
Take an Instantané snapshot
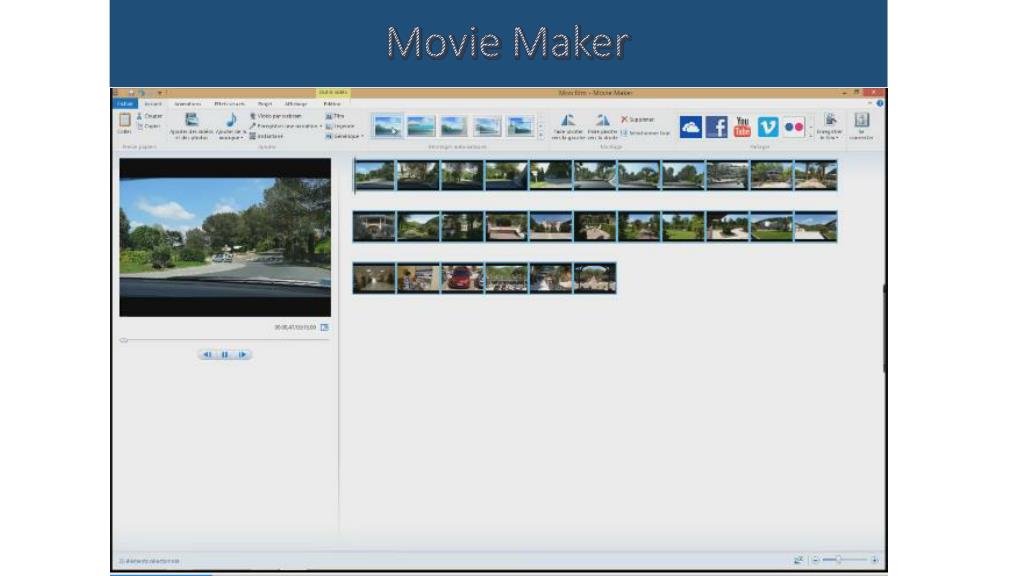pyautogui.click(x=266, y=136)
